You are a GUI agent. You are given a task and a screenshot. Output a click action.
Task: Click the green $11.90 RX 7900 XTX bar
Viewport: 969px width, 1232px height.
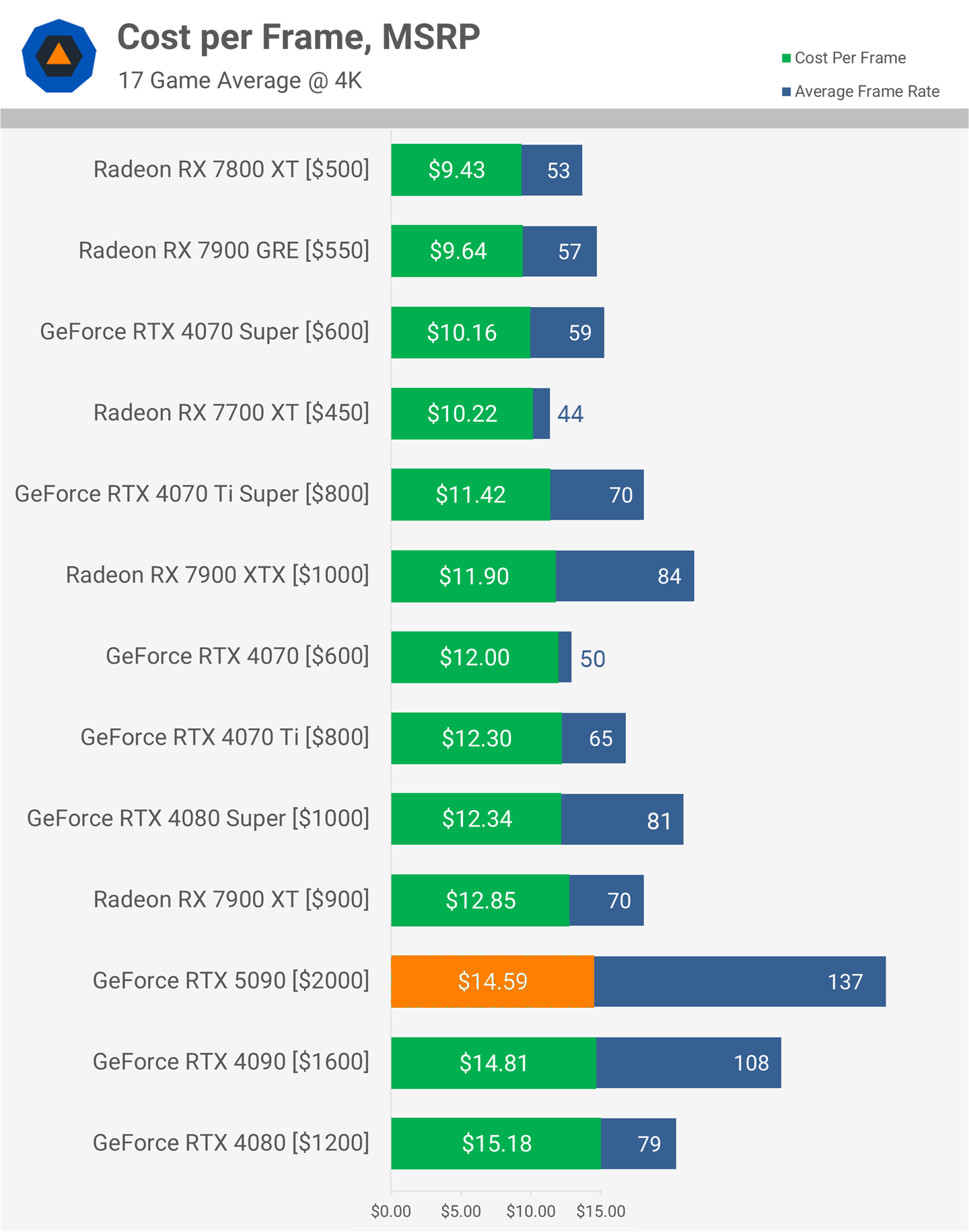click(x=473, y=576)
